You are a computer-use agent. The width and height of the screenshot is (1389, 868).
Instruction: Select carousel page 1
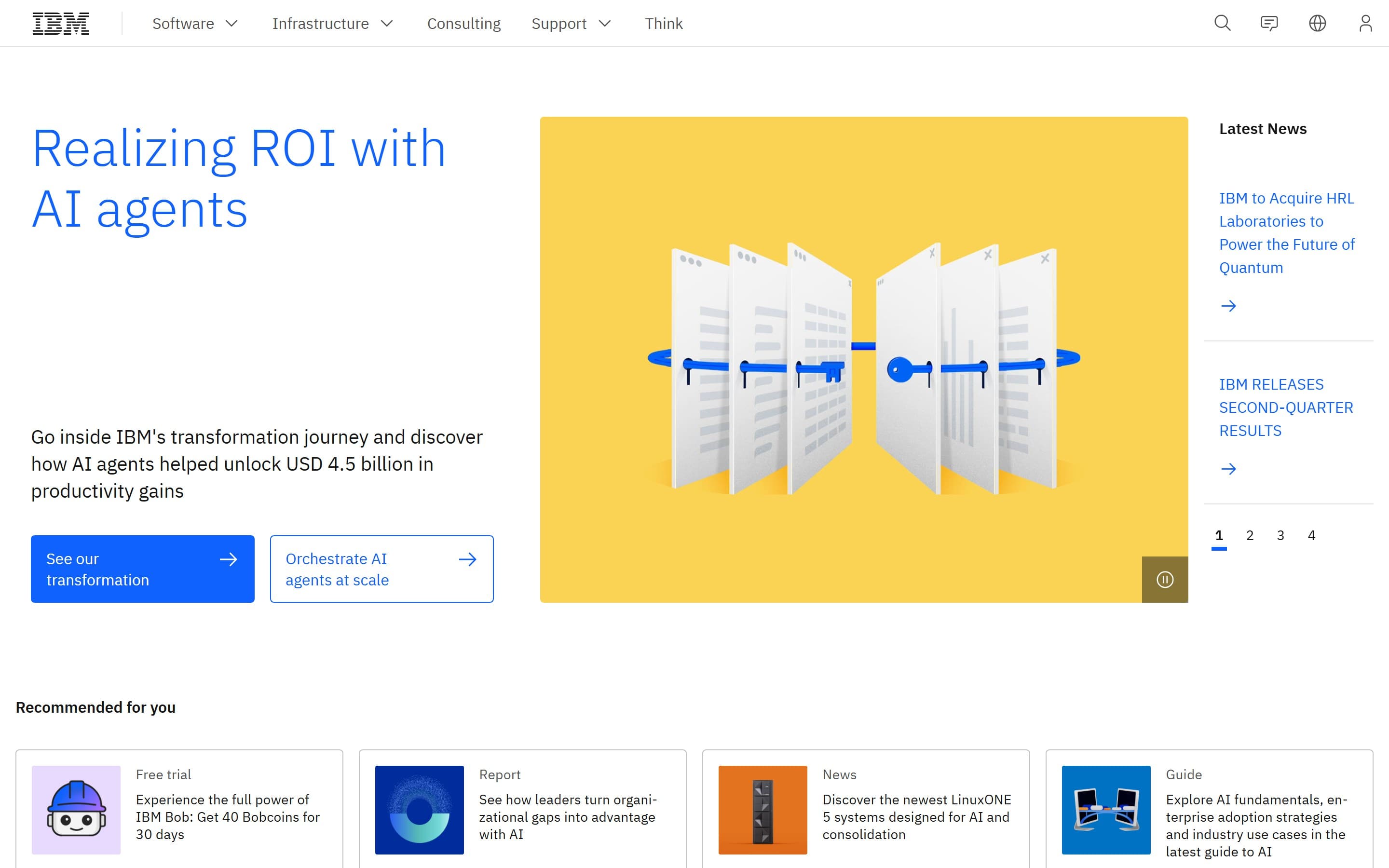tap(1219, 537)
